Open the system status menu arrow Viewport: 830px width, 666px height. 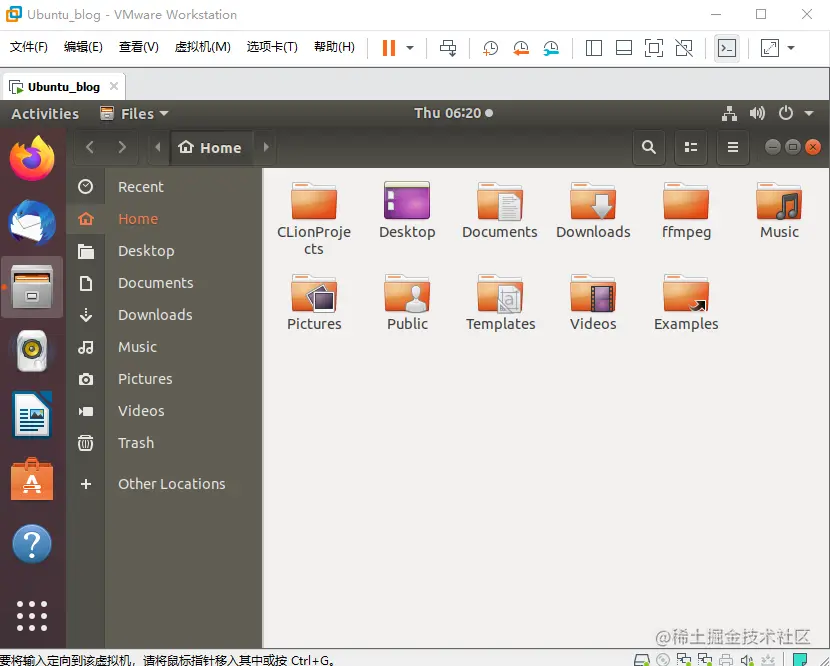tap(808, 113)
